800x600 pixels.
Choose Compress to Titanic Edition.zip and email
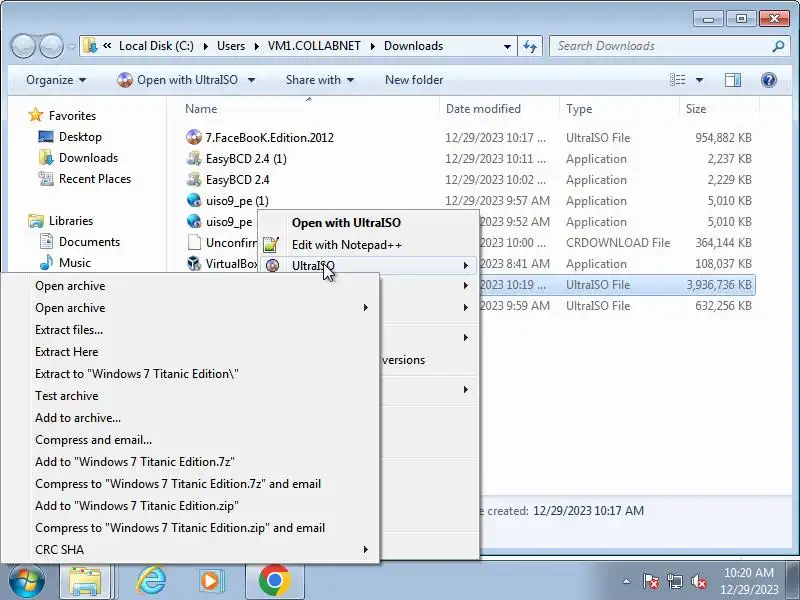tap(180, 527)
